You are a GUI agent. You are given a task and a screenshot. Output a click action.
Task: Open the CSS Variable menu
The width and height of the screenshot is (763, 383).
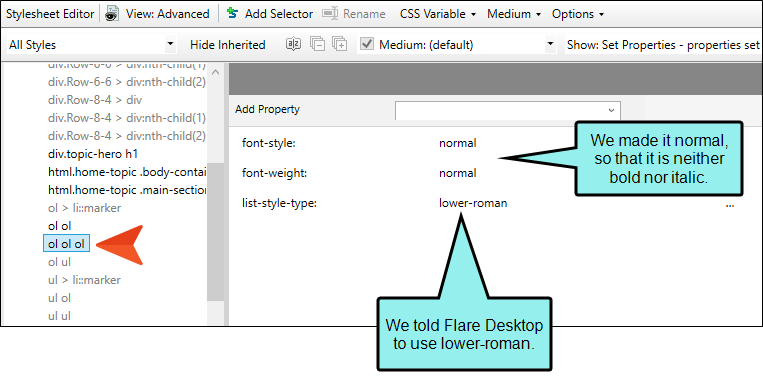point(437,14)
